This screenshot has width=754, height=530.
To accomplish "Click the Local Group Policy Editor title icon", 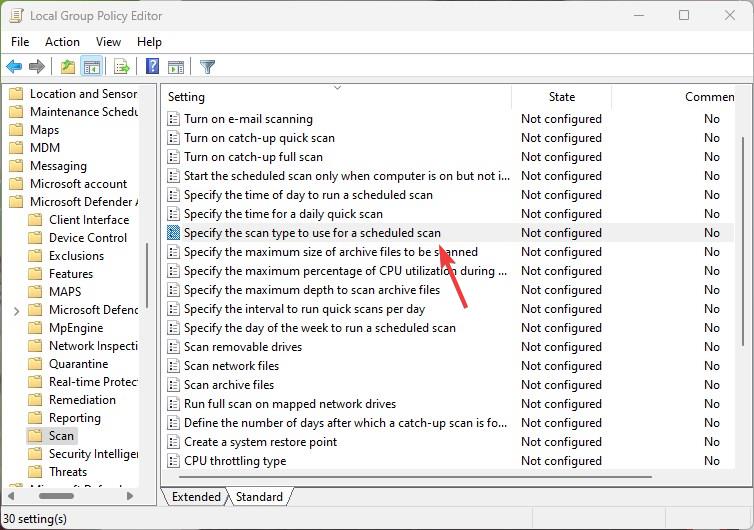I will click(x=16, y=15).
